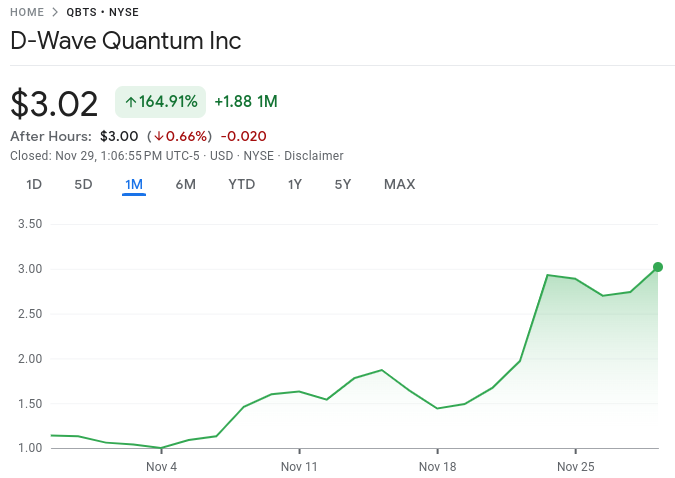Click the green up-arrow percentage badge
Image resolution: width=675 pixels, height=478 pixels.
pos(160,101)
